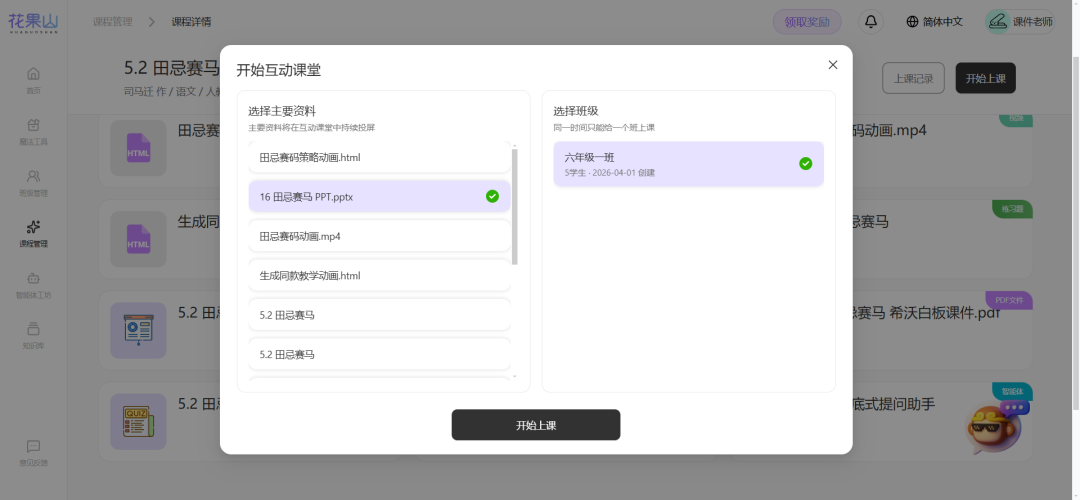The width and height of the screenshot is (1080, 500).
Task: Click green checkmark on 16 田忌赛马 PPT.pptx
Action: [x=492, y=196]
